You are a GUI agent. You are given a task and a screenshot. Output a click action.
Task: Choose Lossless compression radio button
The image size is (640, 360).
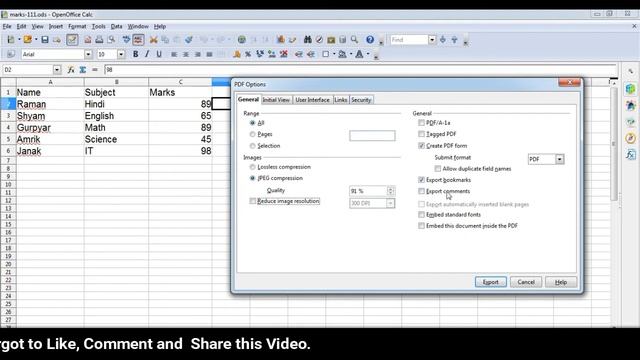click(252, 167)
